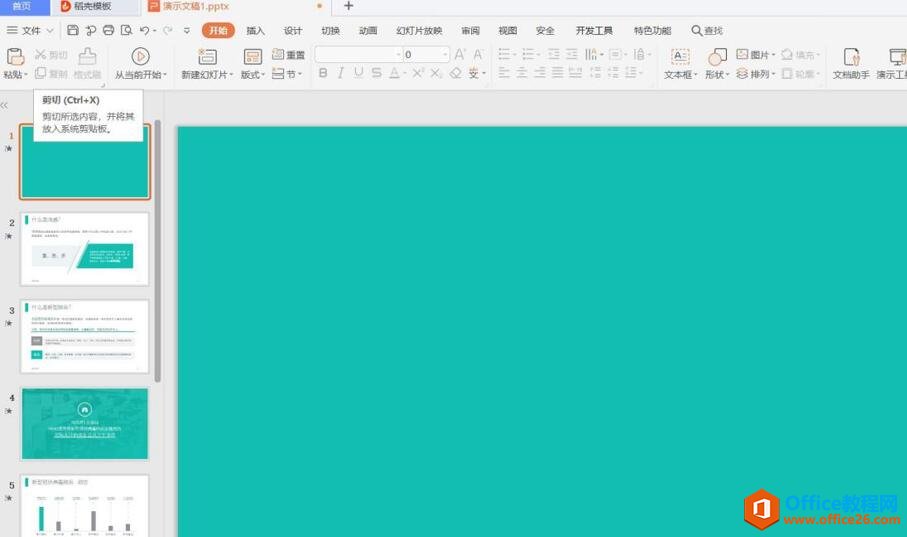
Task: Click the Save icon in quick access toolbar
Action: (x=73, y=31)
